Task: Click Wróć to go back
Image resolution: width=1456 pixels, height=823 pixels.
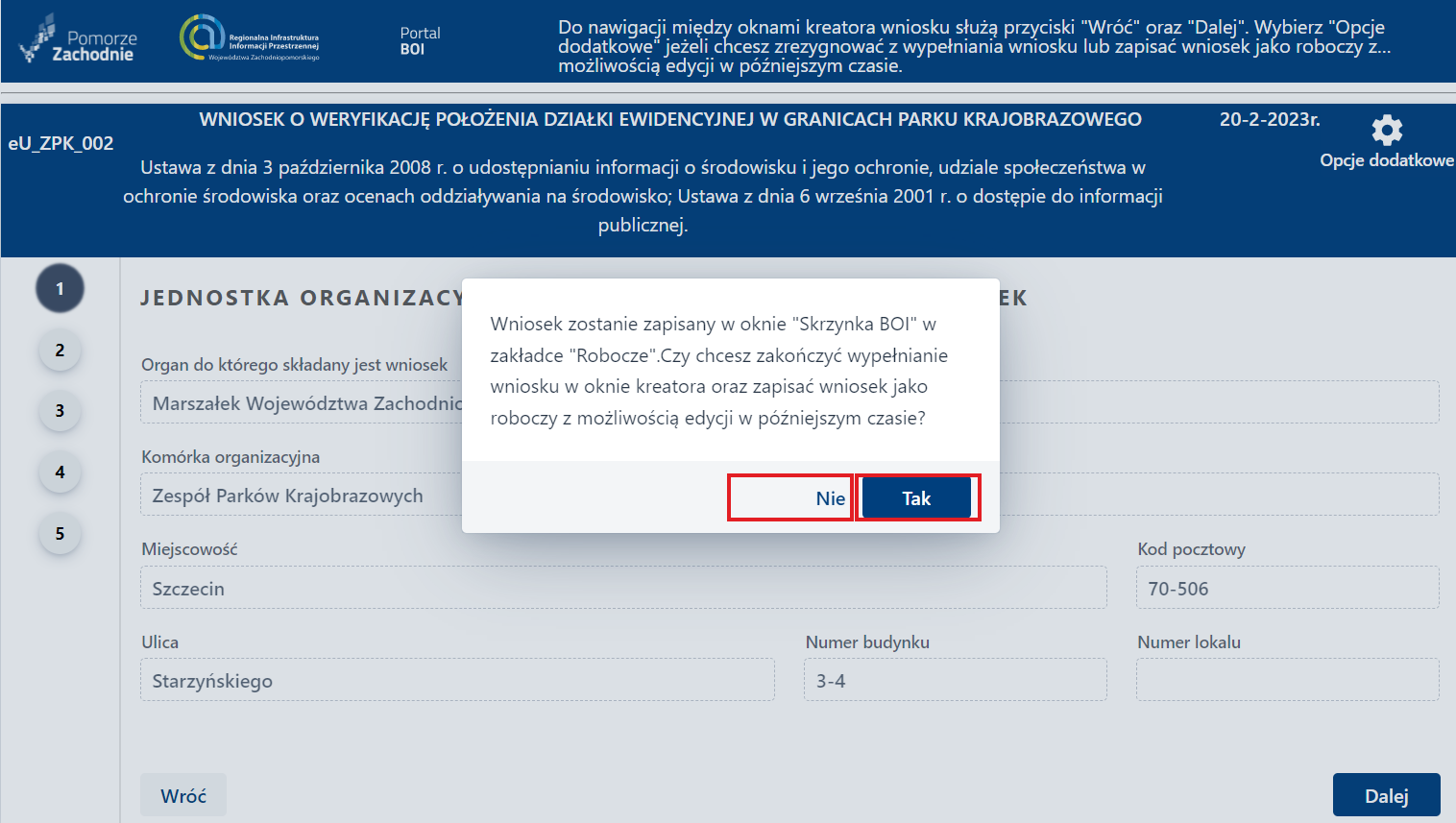Action: pos(182,794)
